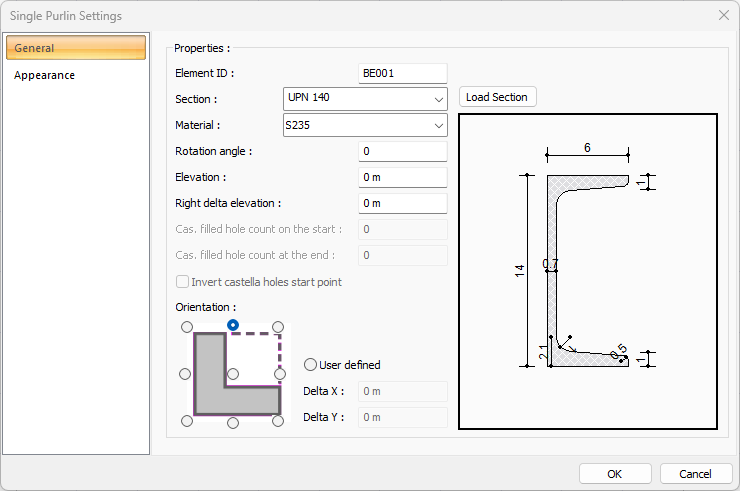This screenshot has height=491, width=740.
Task: Click the Load Section button
Action: tap(498, 97)
